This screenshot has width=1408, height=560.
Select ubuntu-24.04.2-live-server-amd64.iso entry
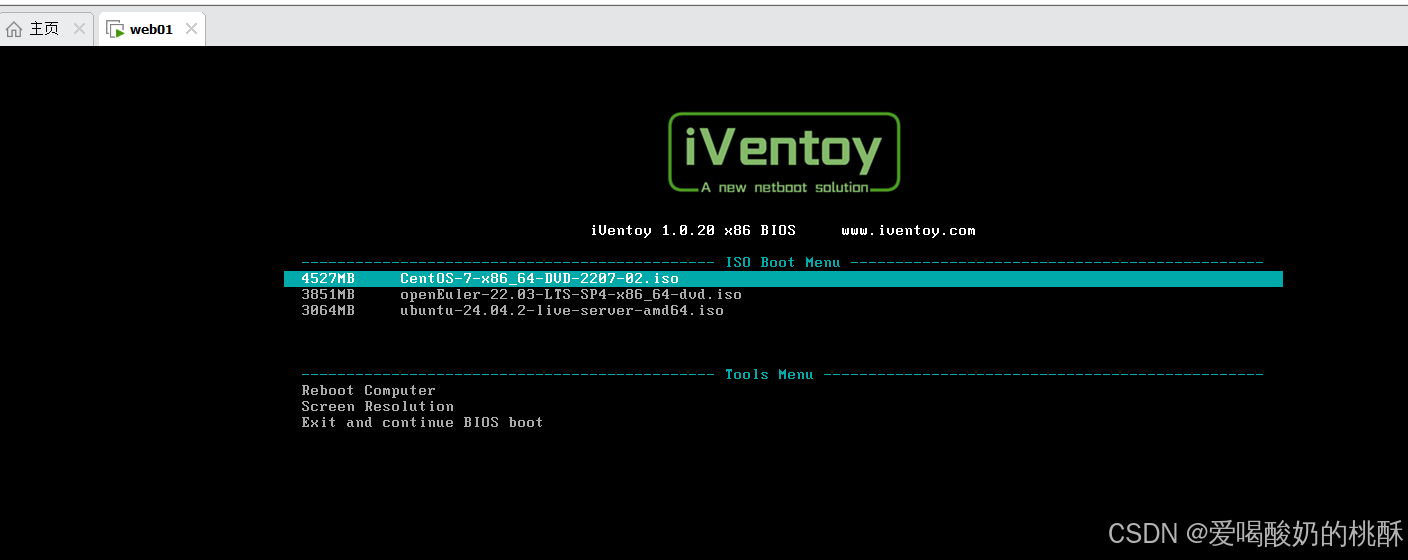coord(562,311)
